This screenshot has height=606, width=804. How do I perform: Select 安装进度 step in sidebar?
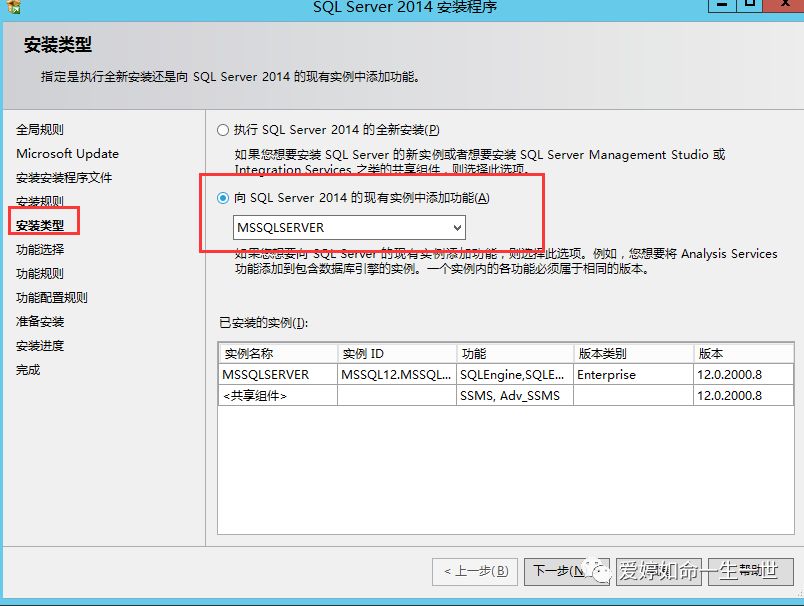point(40,346)
